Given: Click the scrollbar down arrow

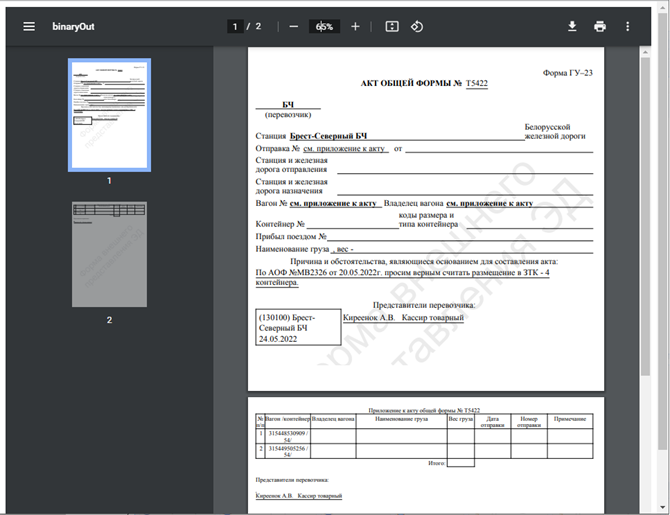Looking at the screenshot, I should pyautogui.click(x=663, y=507).
